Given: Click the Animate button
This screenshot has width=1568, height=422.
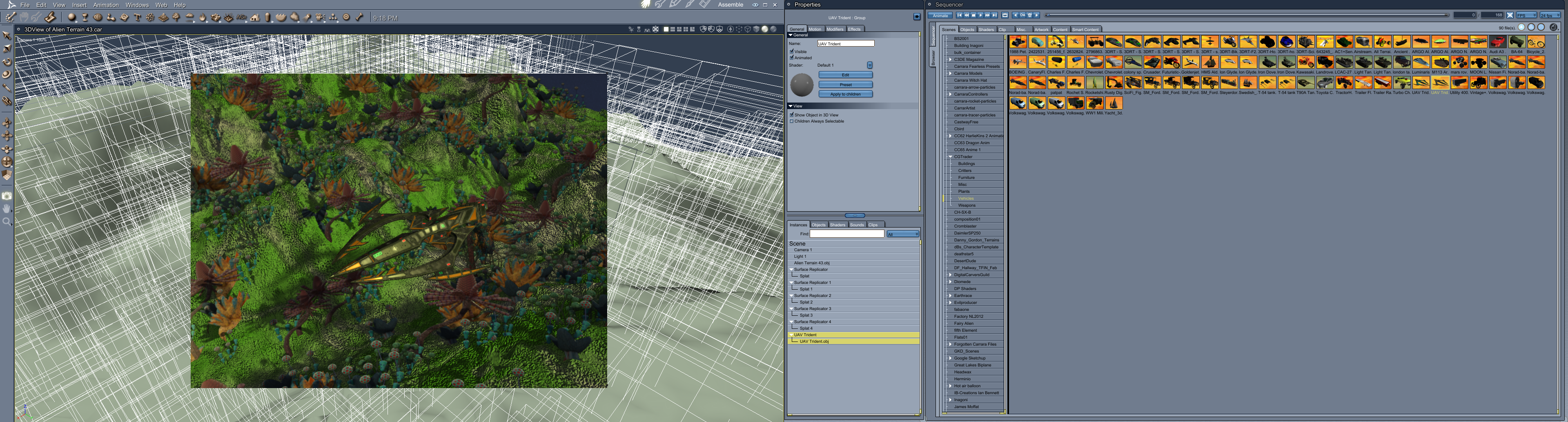Looking at the screenshot, I should click(940, 15).
